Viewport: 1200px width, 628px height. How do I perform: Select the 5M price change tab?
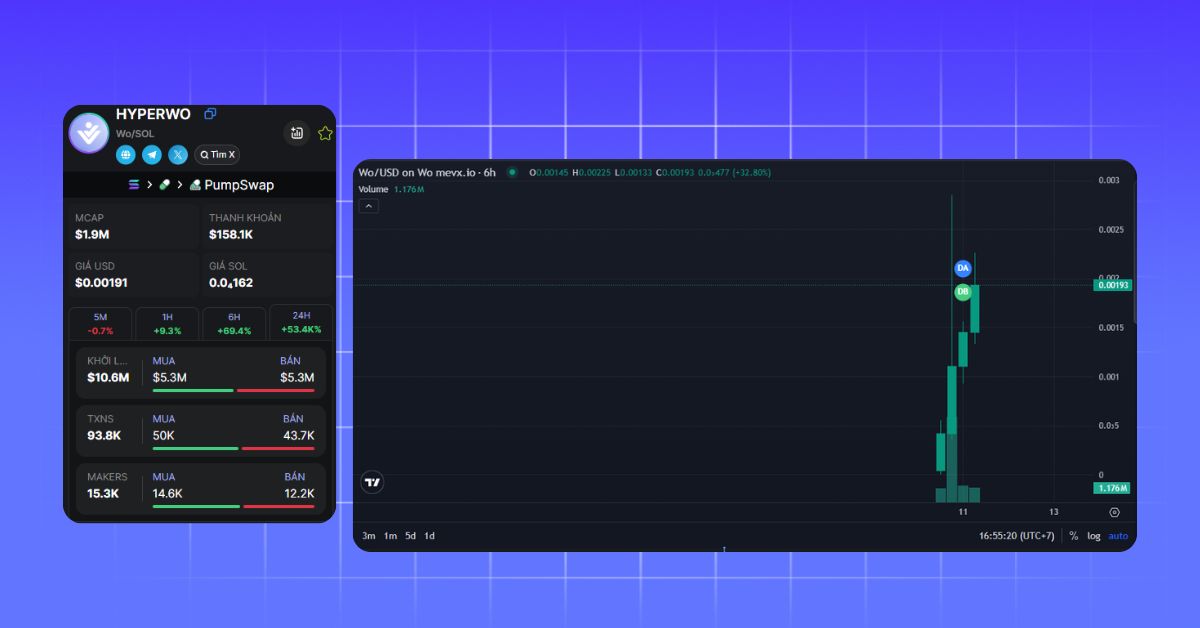tap(100, 323)
